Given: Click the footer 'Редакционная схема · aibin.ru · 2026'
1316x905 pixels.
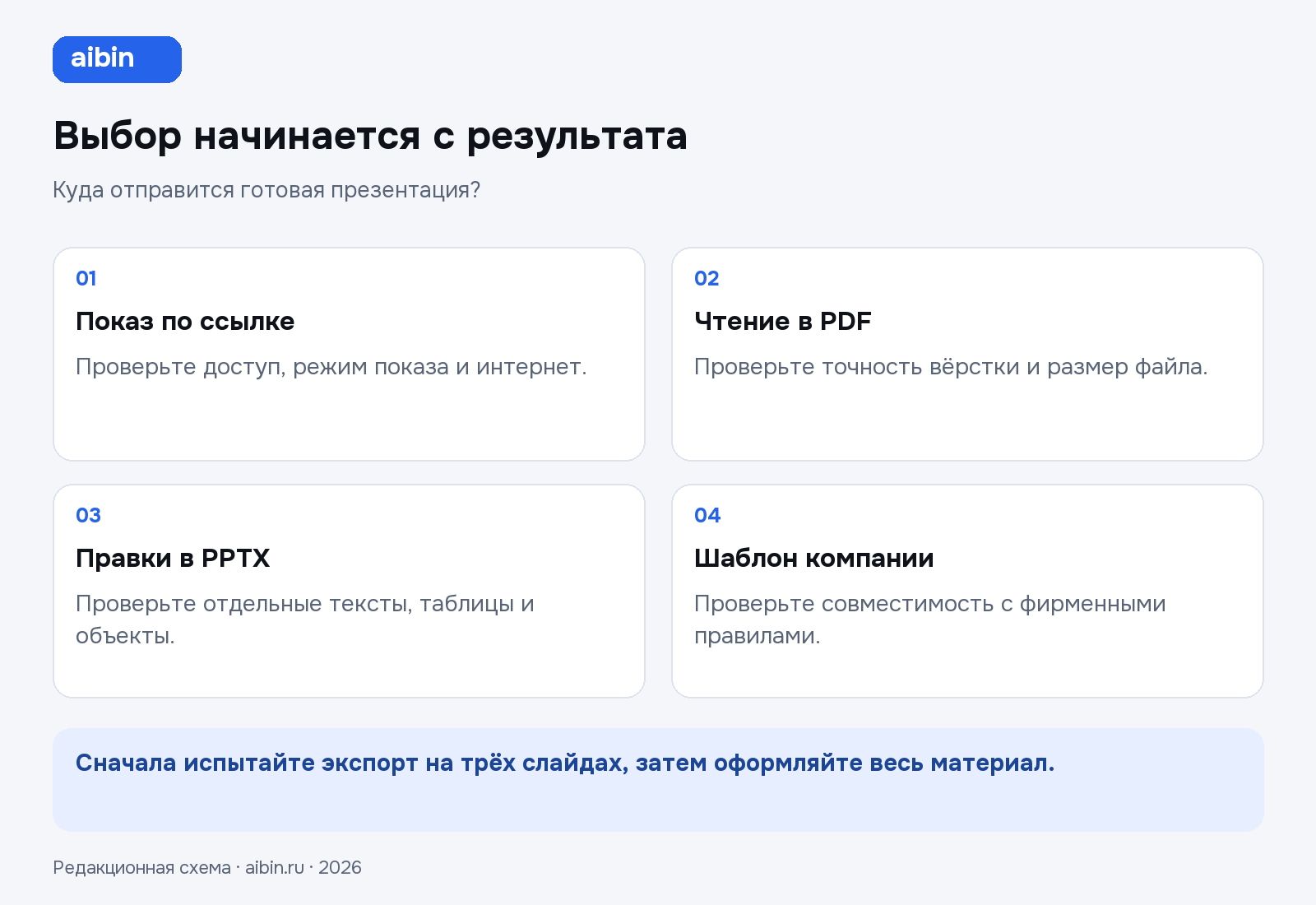Looking at the screenshot, I should point(207,867).
